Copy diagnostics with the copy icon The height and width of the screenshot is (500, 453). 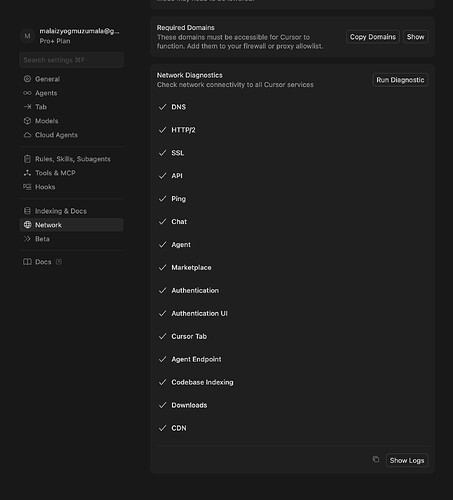point(376,460)
